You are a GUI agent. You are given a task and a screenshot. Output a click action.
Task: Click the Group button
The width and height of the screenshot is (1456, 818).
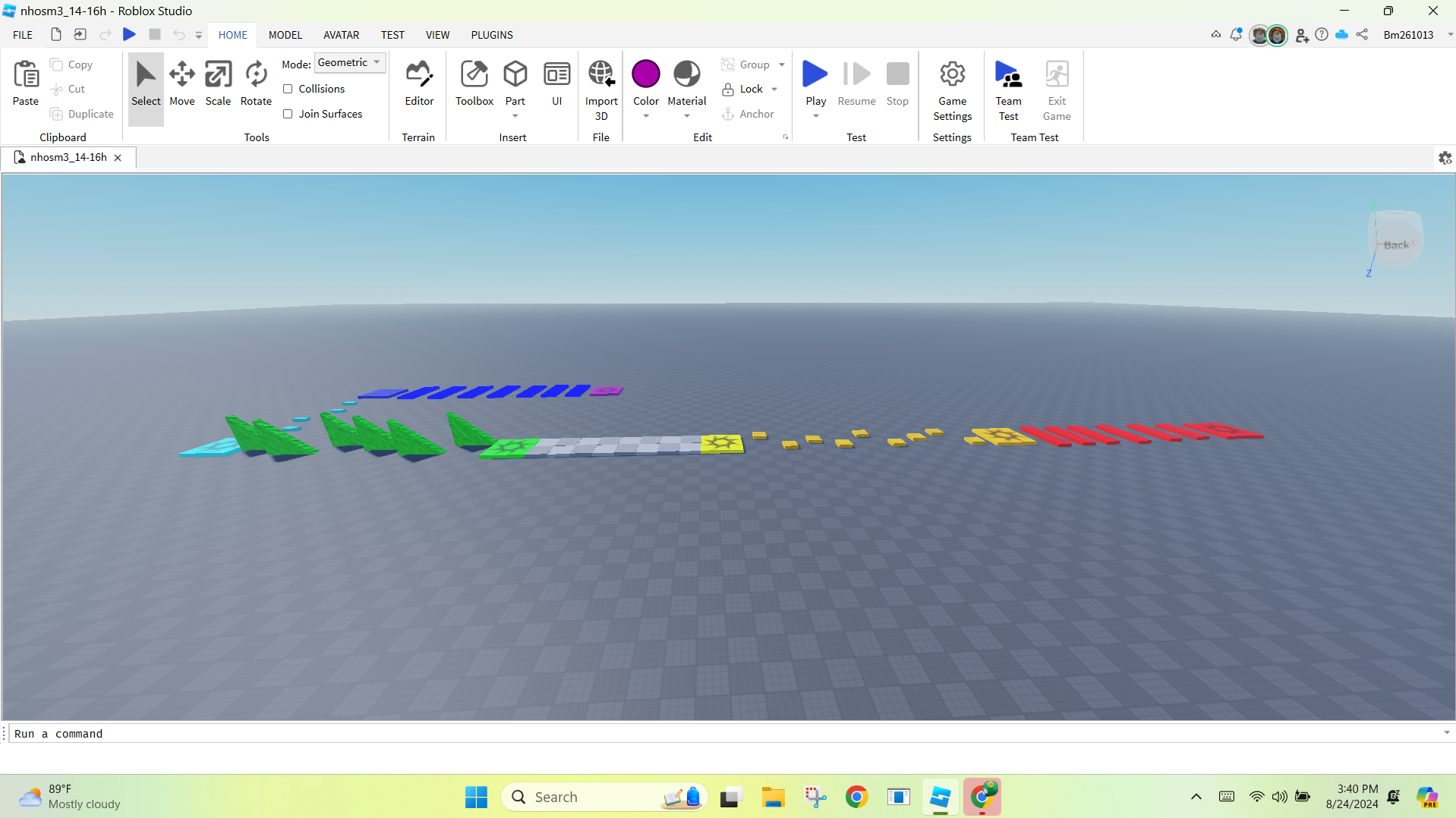point(745,64)
